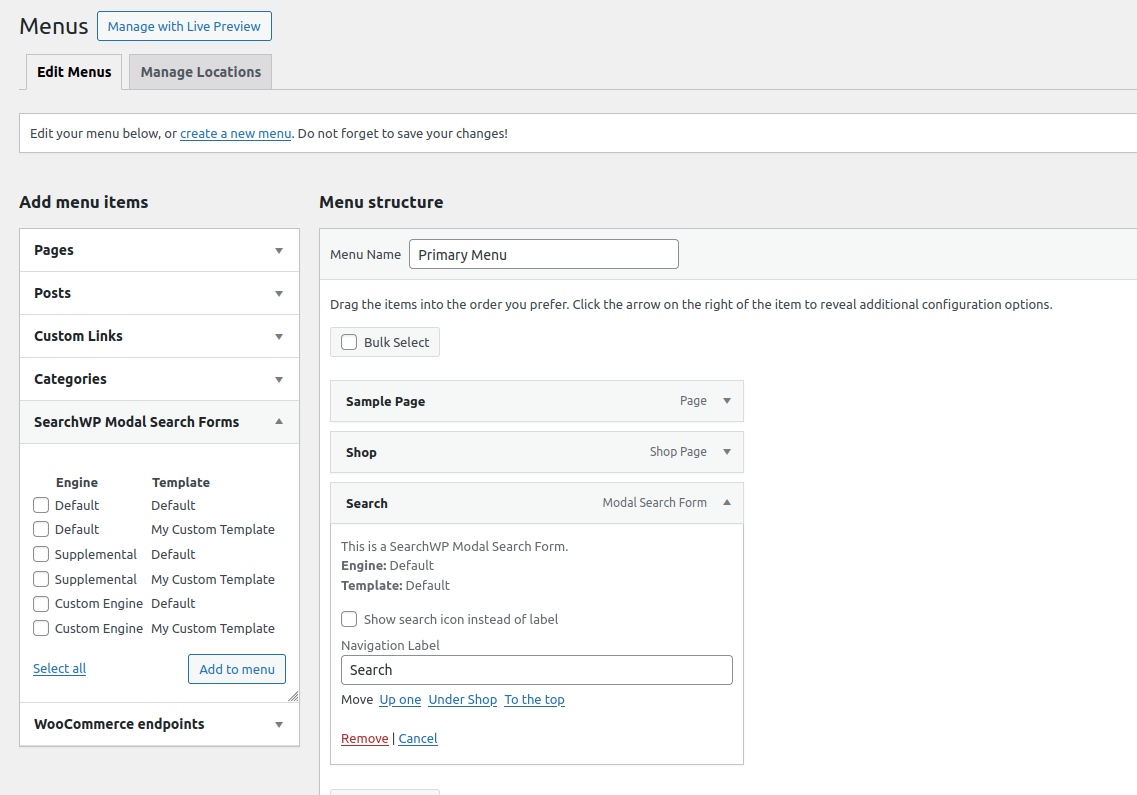The width and height of the screenshot is (1137, 795).
Task: Remove the Search menu item
Action: click(x=364, y=739)
